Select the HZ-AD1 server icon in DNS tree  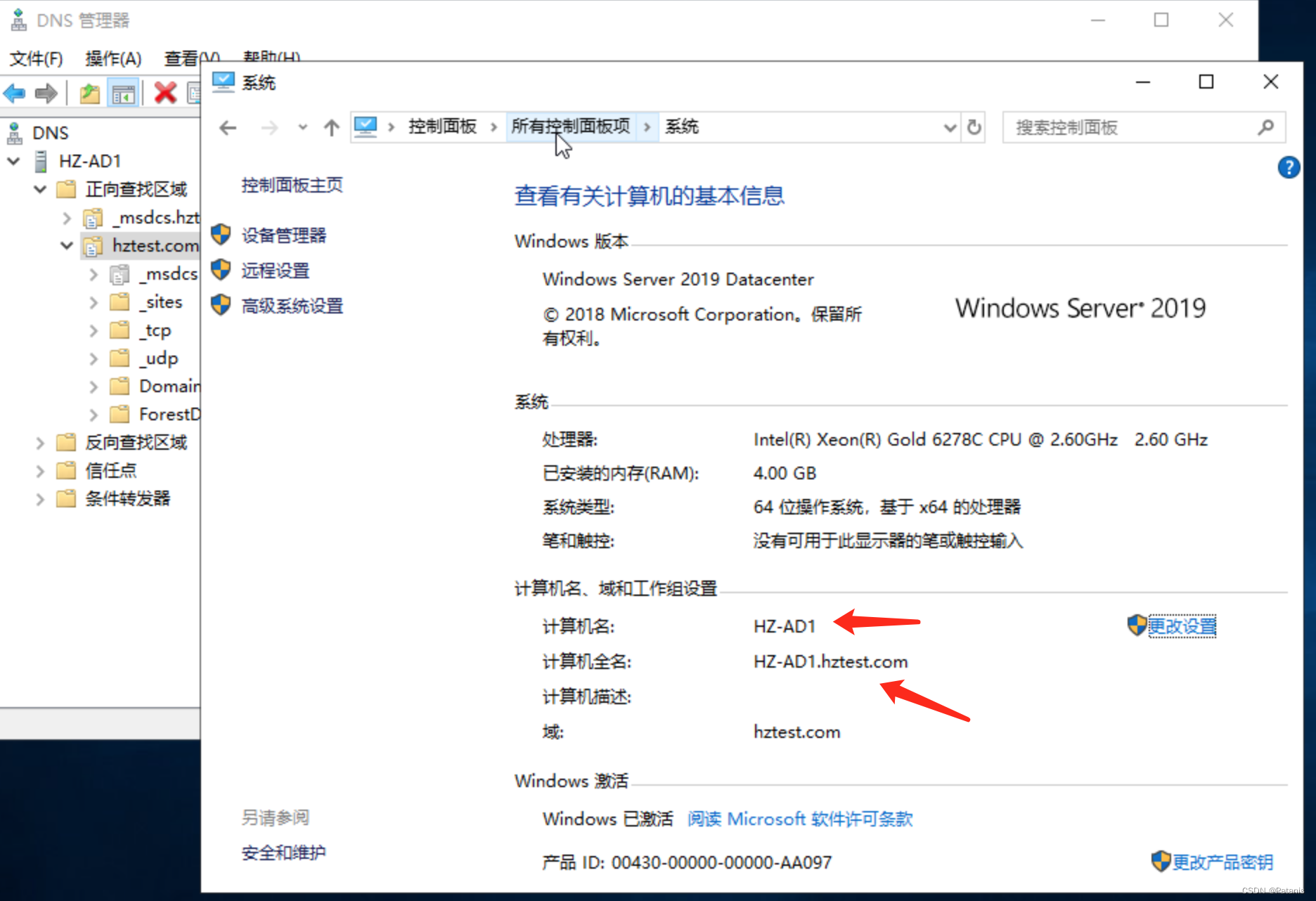coord(41,161)
